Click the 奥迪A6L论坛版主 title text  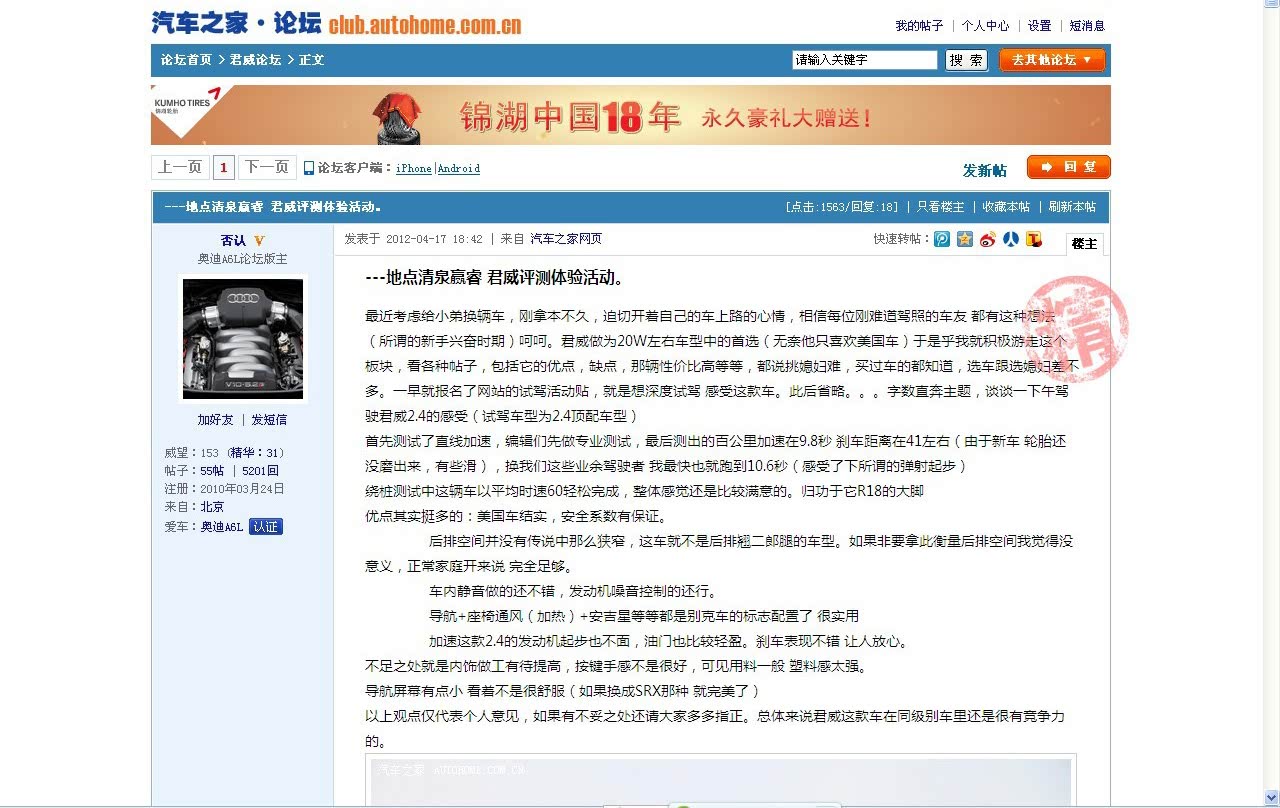(243, 259)
